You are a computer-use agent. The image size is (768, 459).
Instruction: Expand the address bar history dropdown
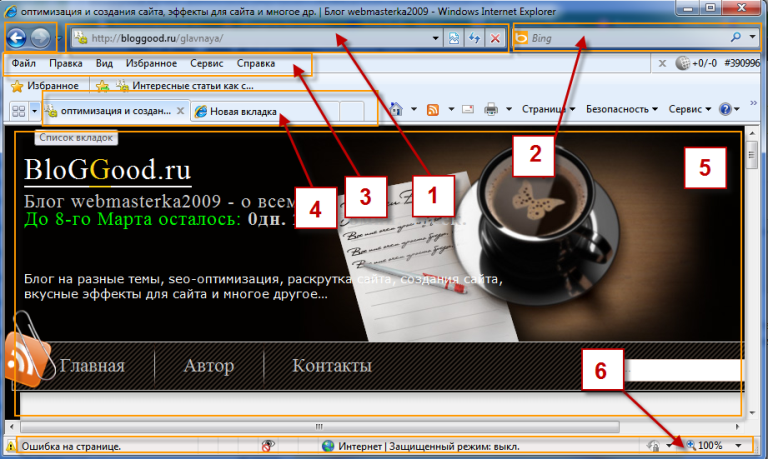pyautogui.click(x=435, y=38)
